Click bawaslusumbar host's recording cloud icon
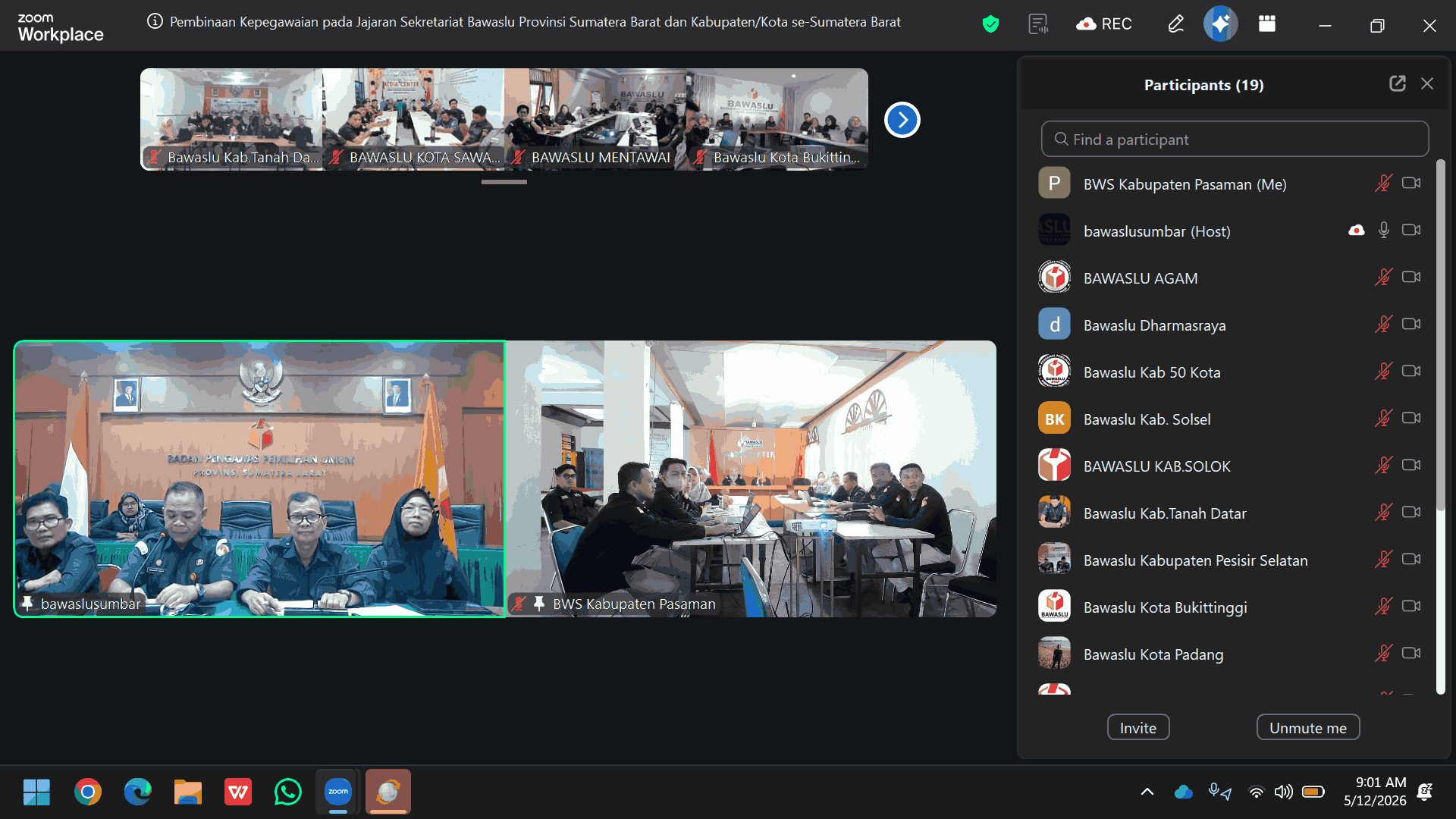The image size is (1456, 819). (x=1356, y=231)
